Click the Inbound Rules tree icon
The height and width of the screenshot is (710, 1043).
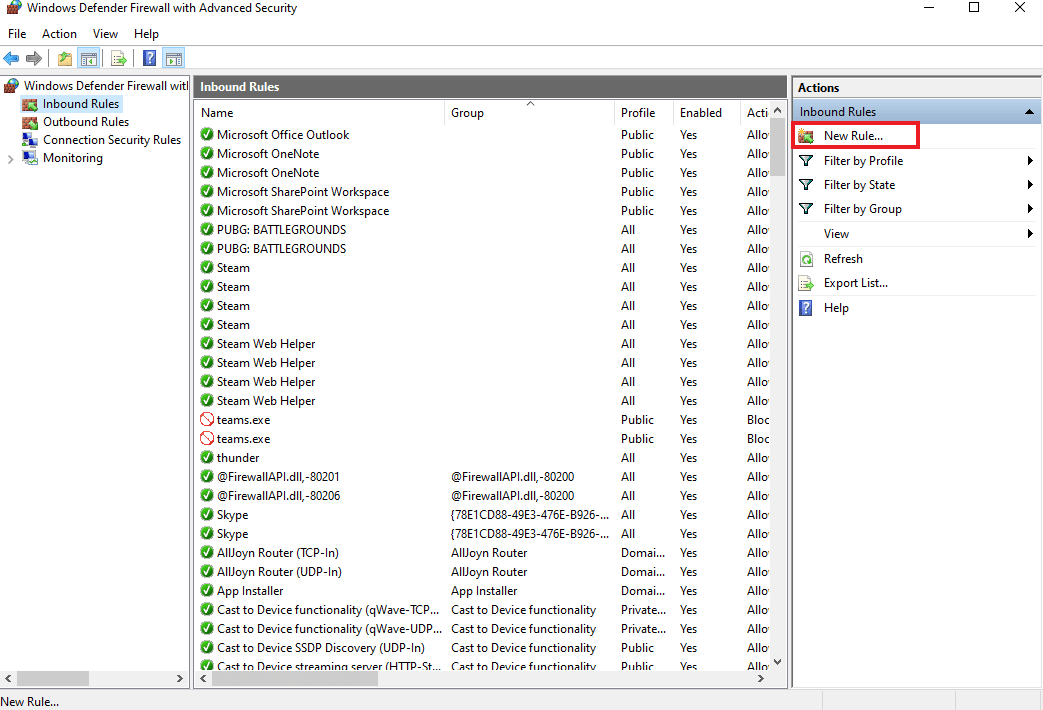[30, 104]
